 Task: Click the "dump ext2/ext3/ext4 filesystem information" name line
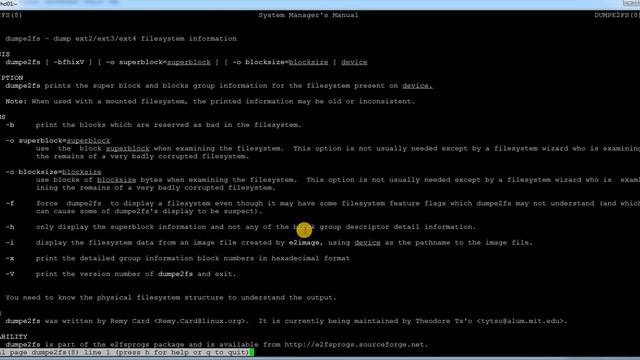[x=145, y=39]
